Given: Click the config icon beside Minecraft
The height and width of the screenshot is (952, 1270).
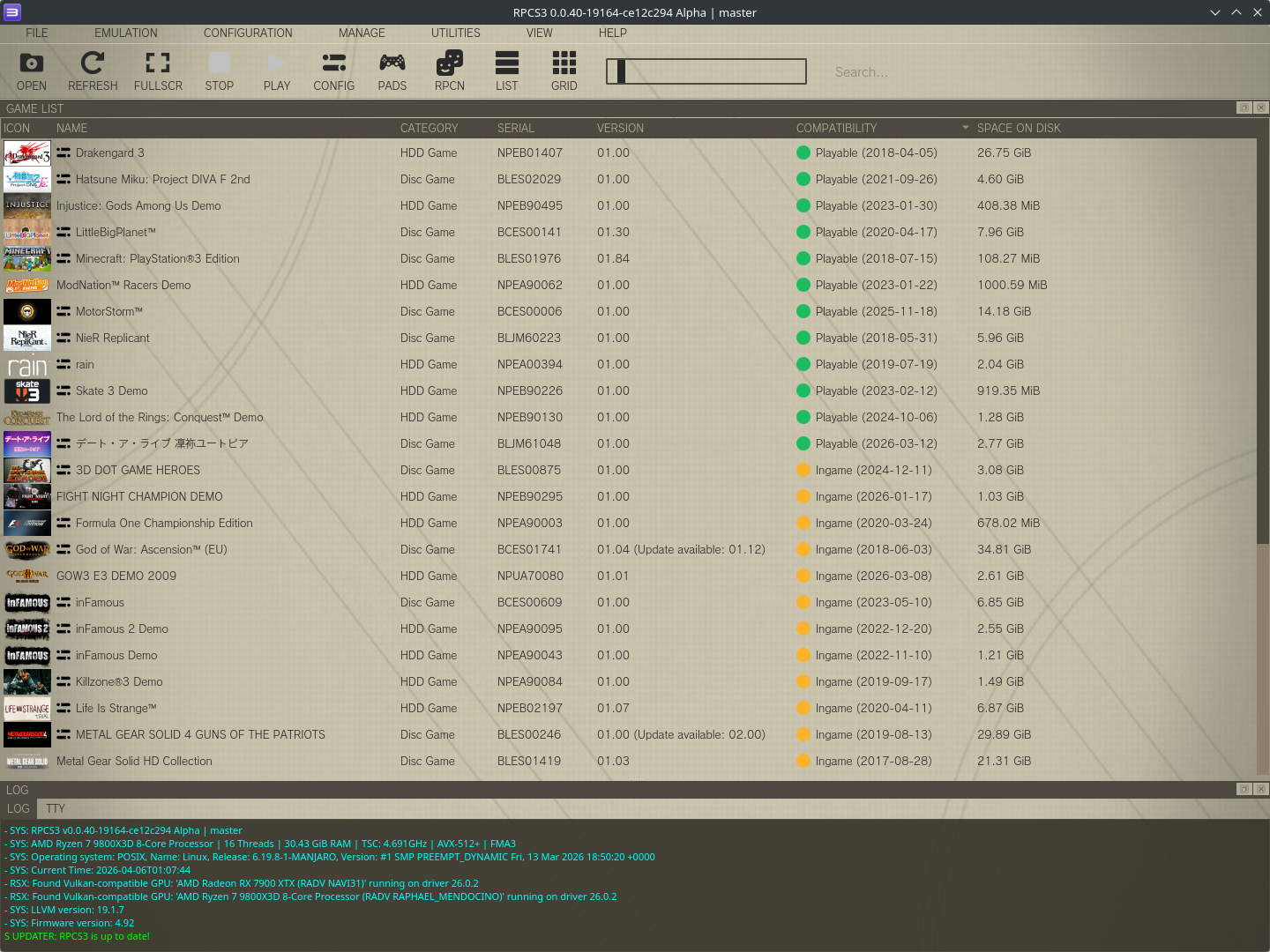Looking at the screenshot, I should point(63,258).
